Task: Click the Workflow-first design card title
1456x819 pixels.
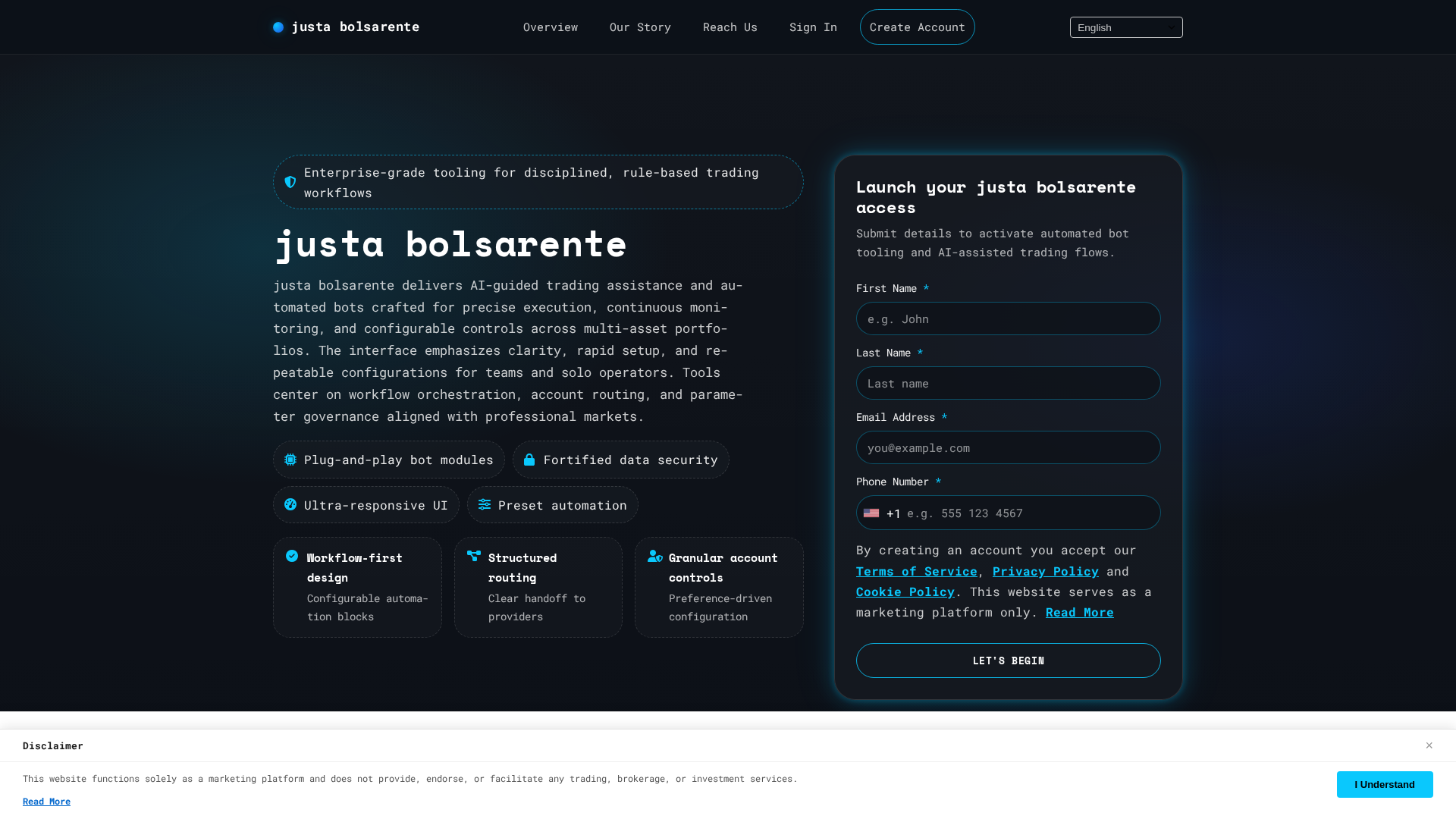Action: click(x=355, y=567)
